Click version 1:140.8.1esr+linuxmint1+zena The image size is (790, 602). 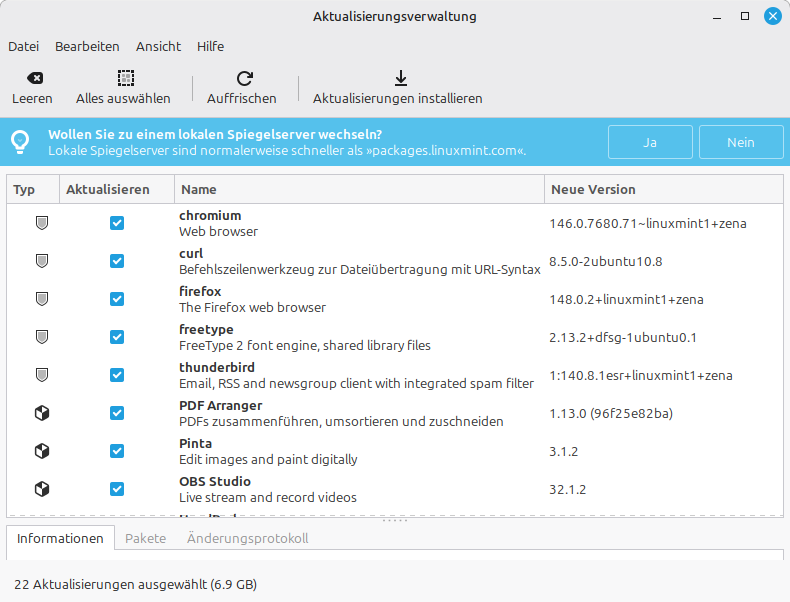click(641, 376)
